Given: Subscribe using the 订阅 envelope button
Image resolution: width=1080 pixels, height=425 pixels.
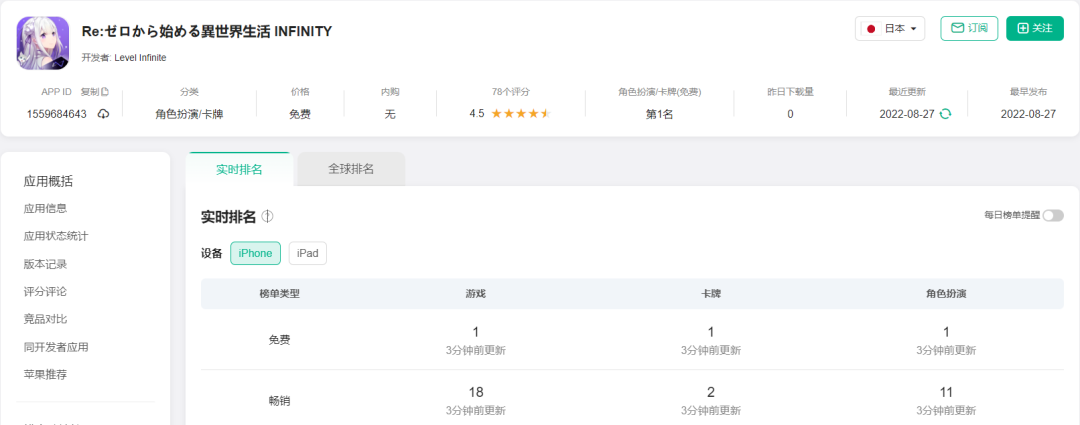Looking at the screenshot, I should 969,28.
